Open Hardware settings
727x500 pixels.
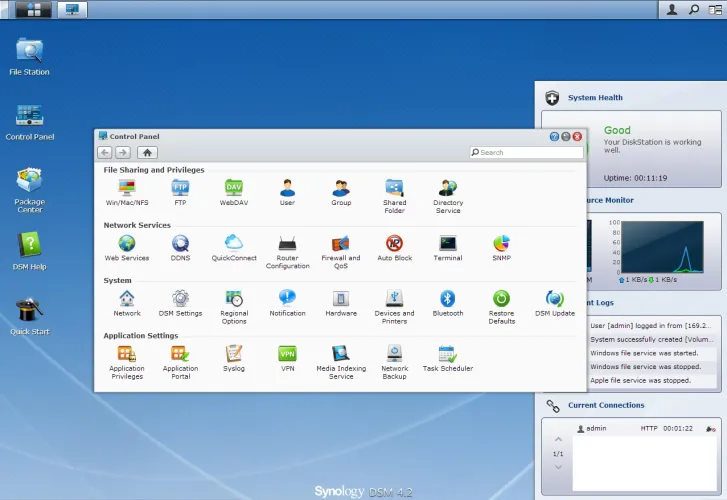(x=341, y=303)
